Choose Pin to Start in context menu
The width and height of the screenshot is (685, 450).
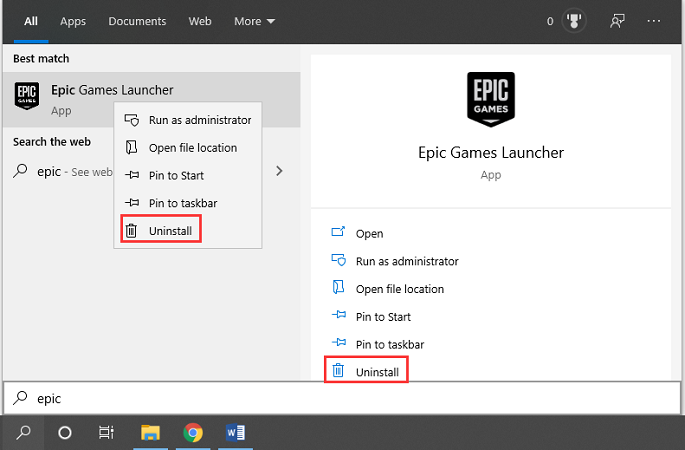188,175
